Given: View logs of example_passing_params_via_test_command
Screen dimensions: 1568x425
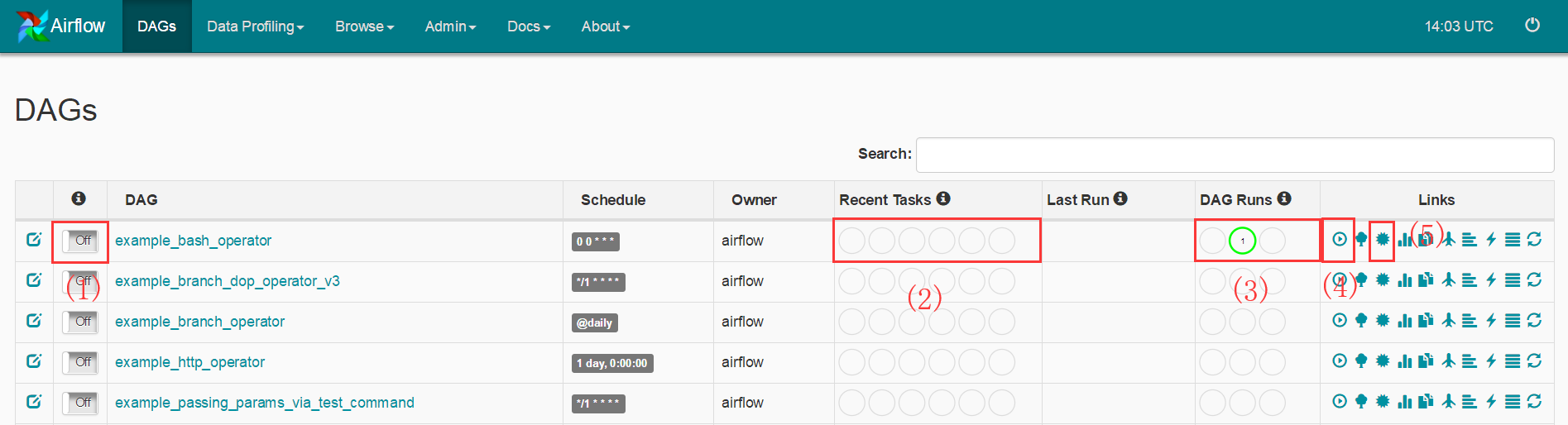Looking at the screenshot, I should (x=1513, y=402).
